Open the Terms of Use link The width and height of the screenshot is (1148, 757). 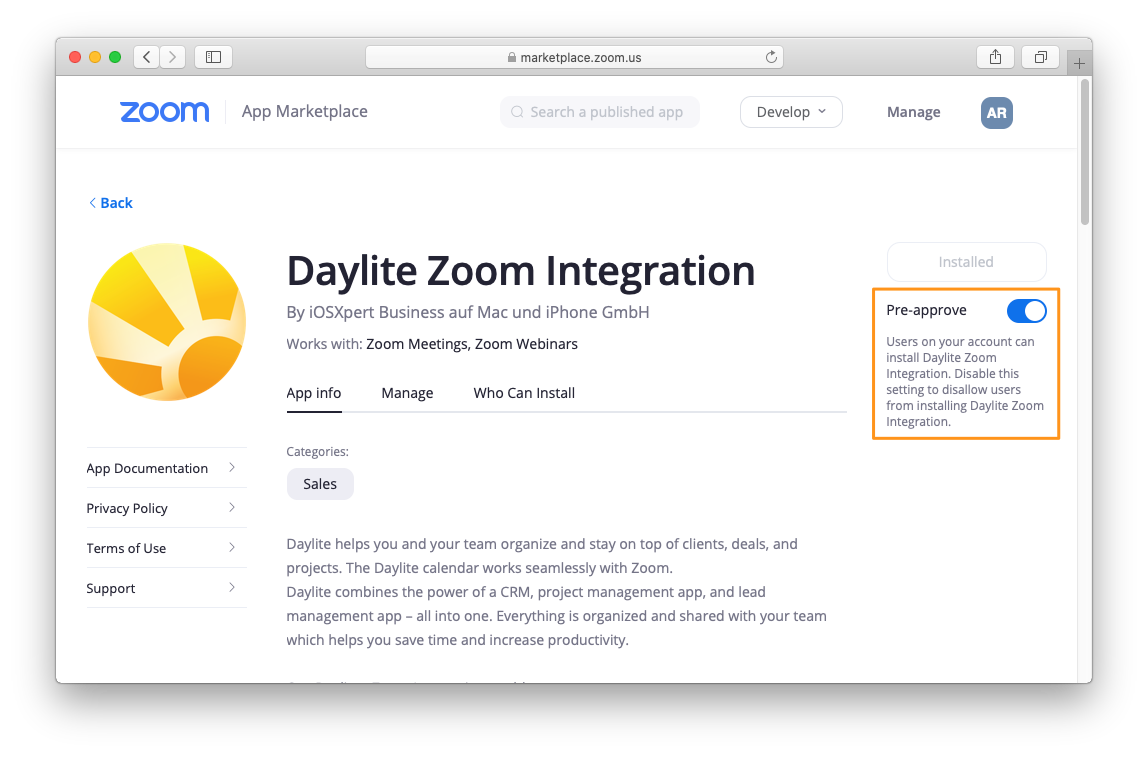tap(126, 548)
